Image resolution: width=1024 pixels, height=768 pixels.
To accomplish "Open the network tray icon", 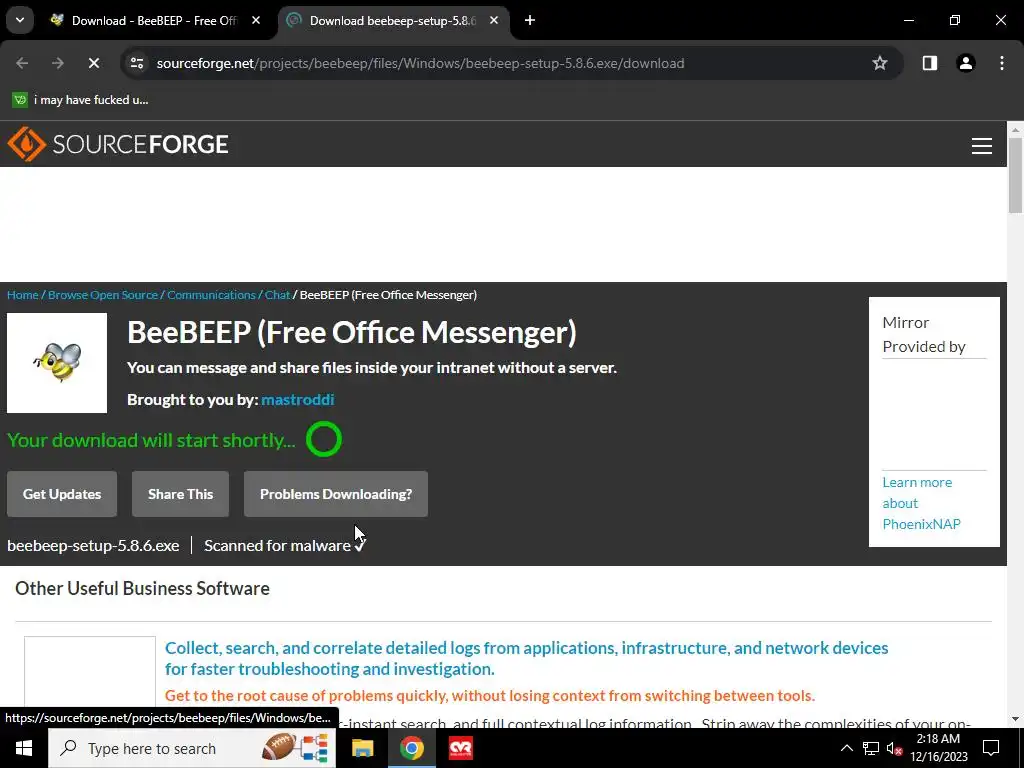I will [x=871, y=748].
